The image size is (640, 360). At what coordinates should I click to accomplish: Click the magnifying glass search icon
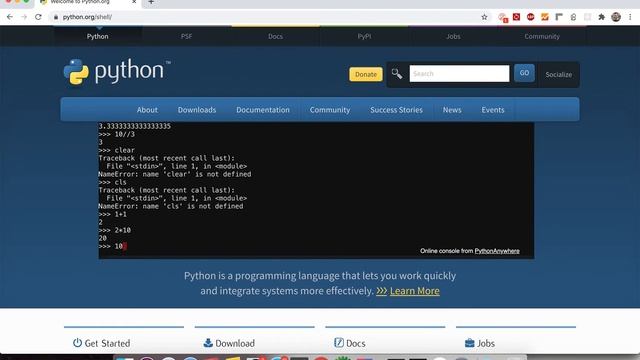click(397, 74)
